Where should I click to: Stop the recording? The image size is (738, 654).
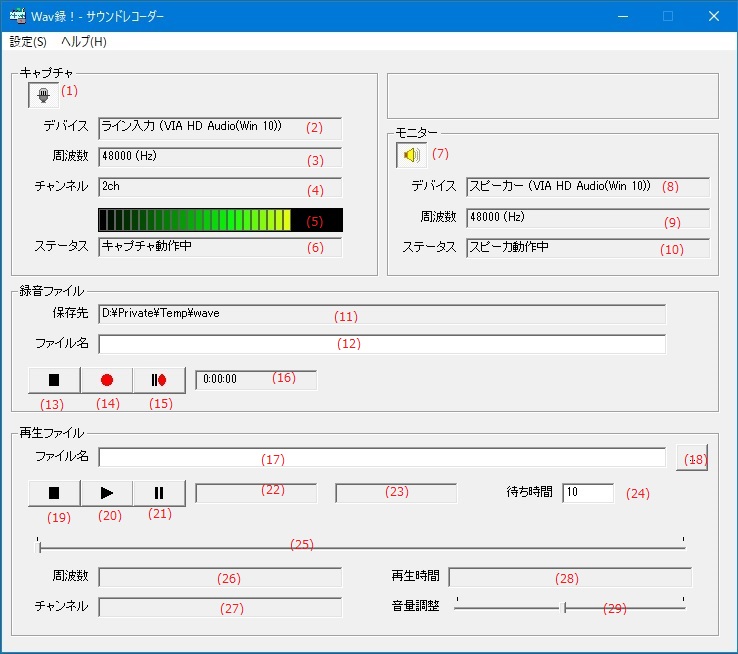54,380
